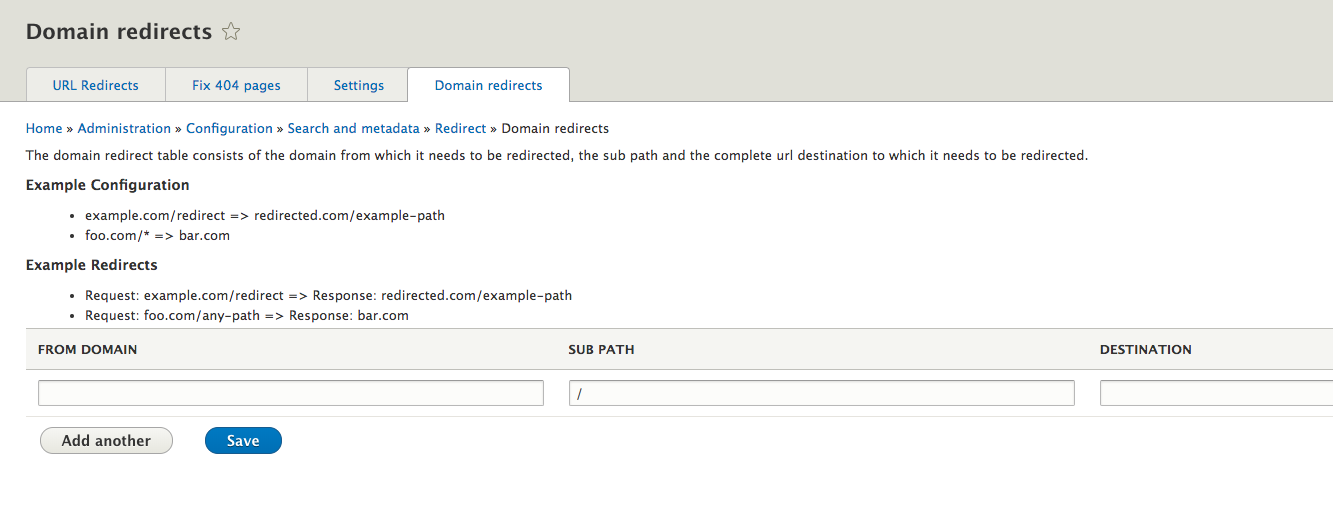Image resolution: width=1333 pixels, height=515 pixels.
Task: Click the Example Configuration section heading
Action: (x=107, y=185)
